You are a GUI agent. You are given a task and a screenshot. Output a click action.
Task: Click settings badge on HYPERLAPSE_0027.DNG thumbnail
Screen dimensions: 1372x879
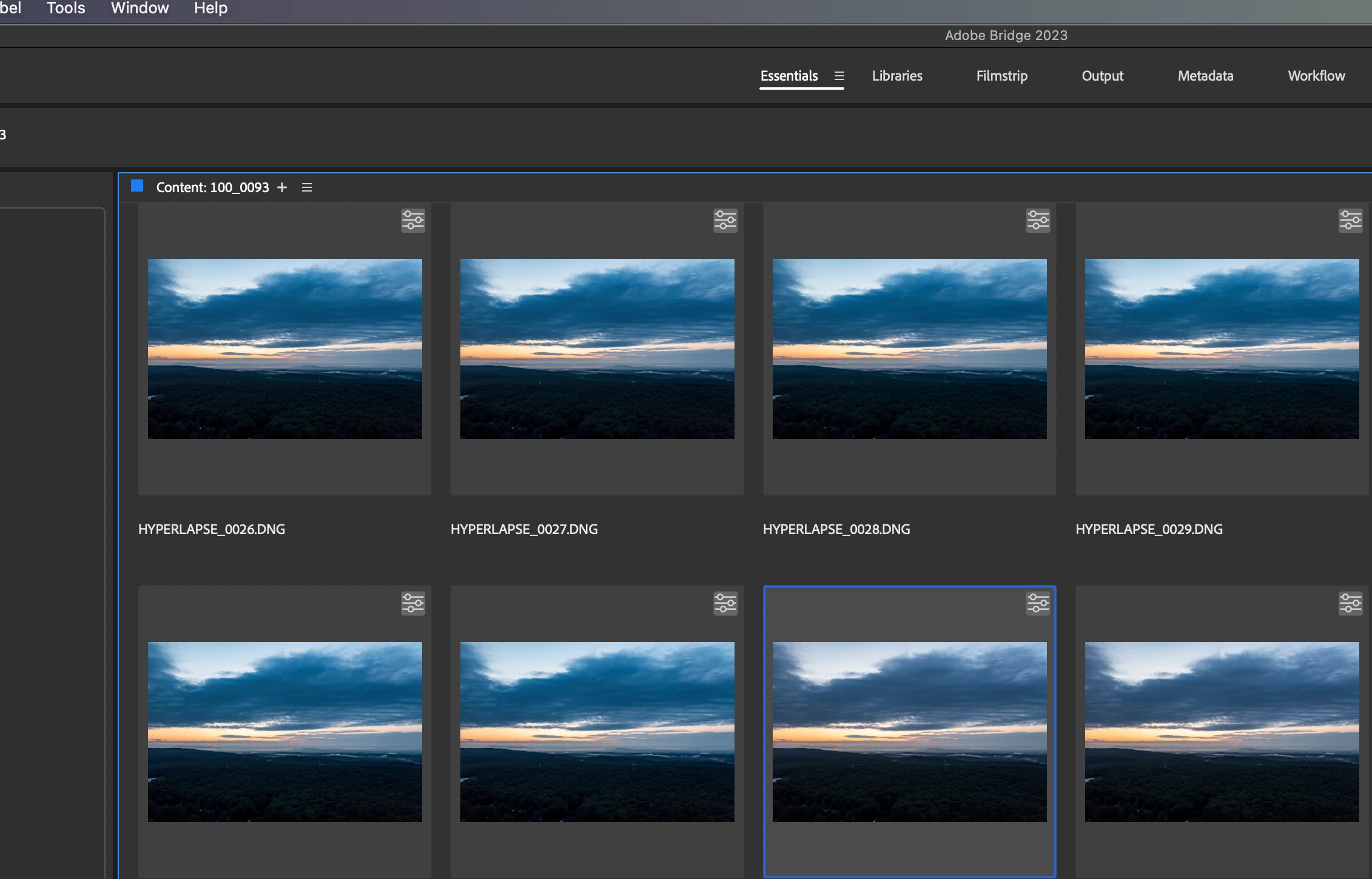(725, 220)
